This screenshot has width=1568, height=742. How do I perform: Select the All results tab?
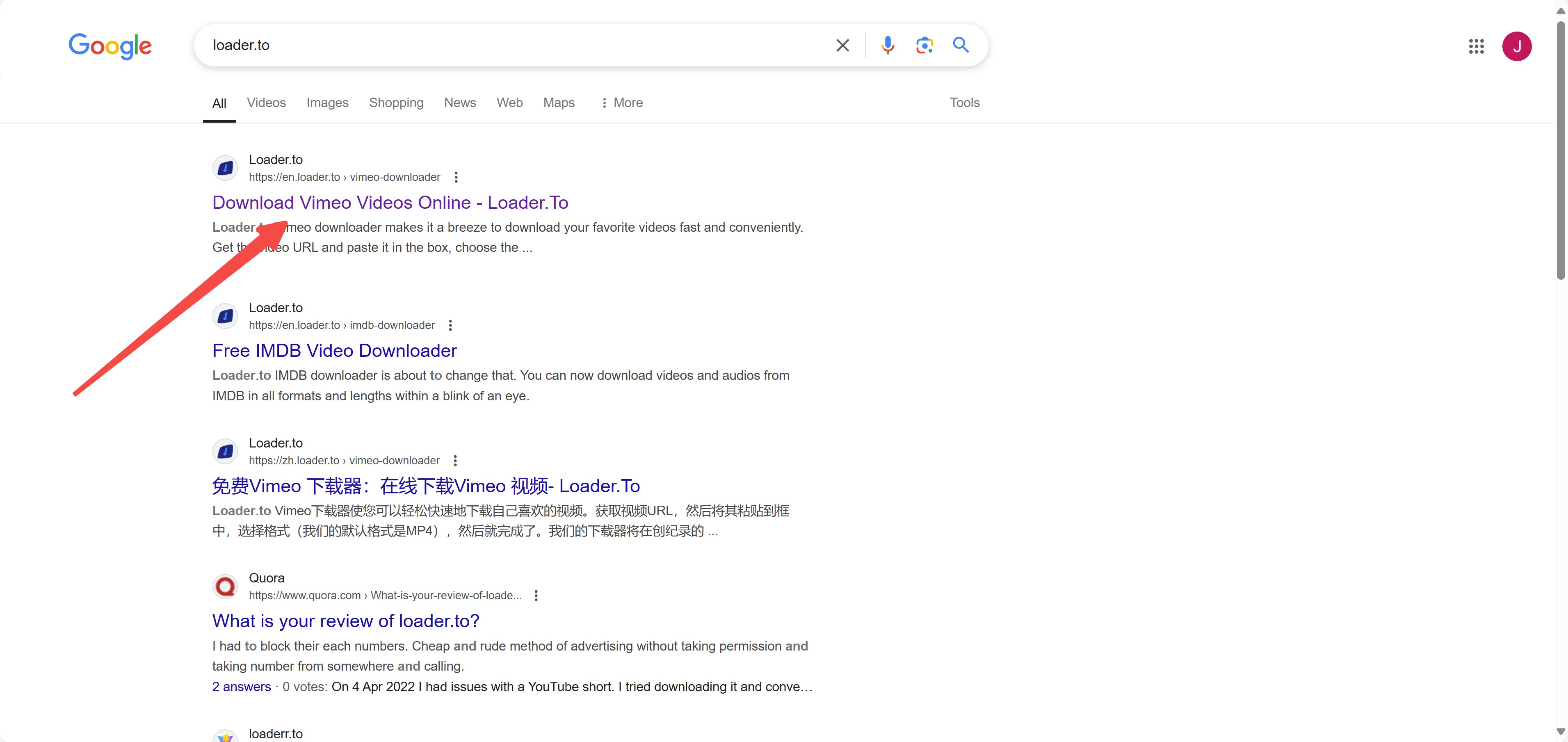pos(219,103)
